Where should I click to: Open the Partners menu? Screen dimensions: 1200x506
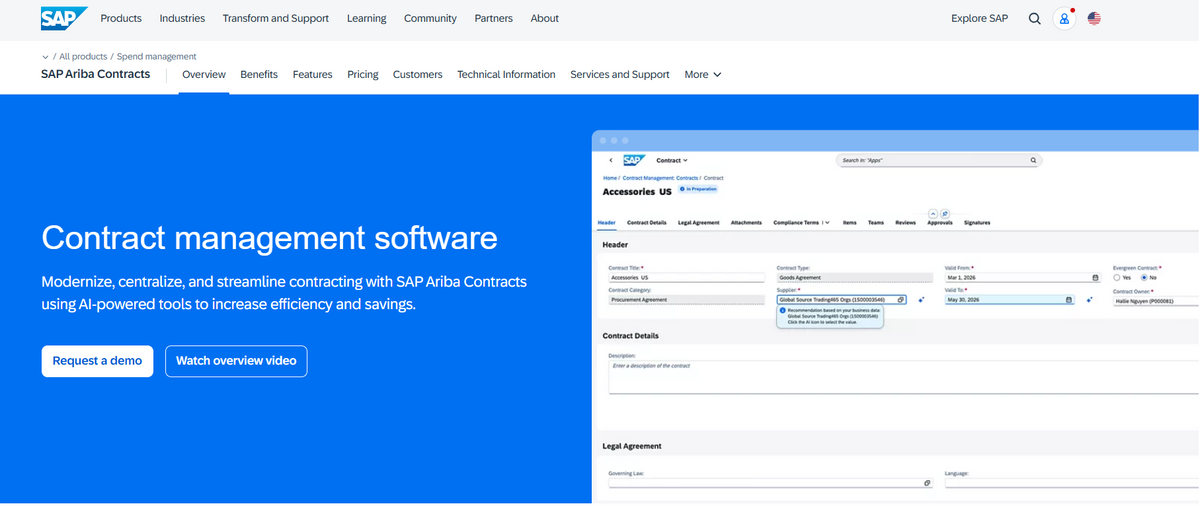pyautogui.click(x=494, y=18)
